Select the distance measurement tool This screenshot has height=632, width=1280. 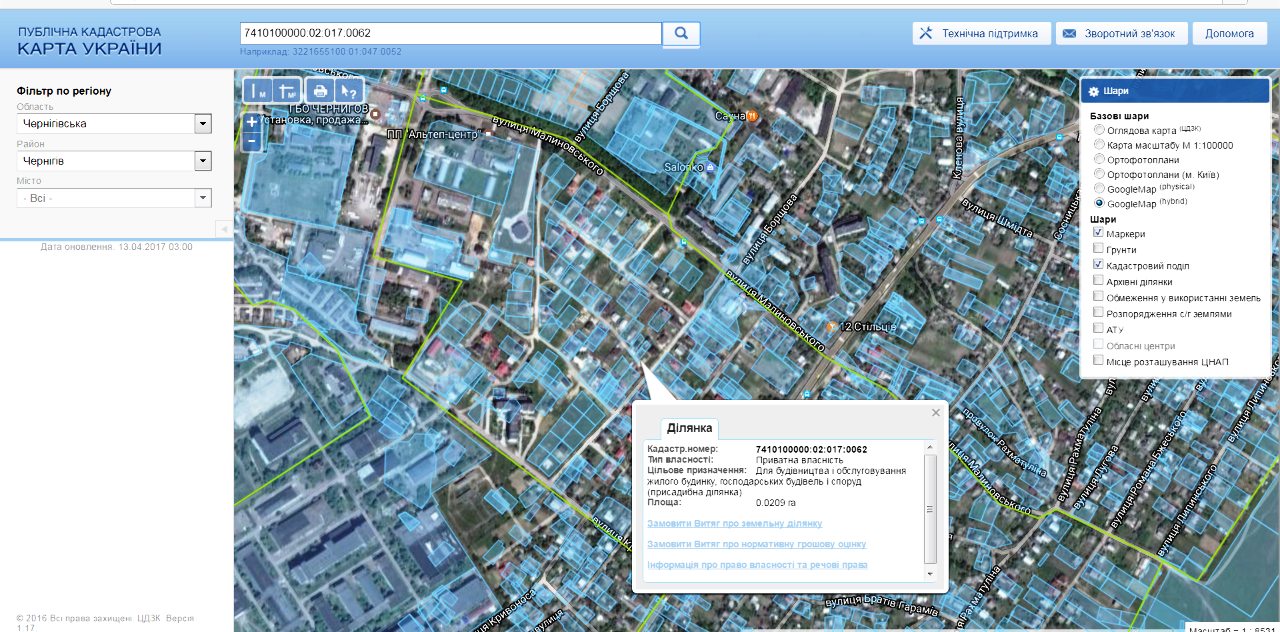pyautogui.click(x=257, y=91)
